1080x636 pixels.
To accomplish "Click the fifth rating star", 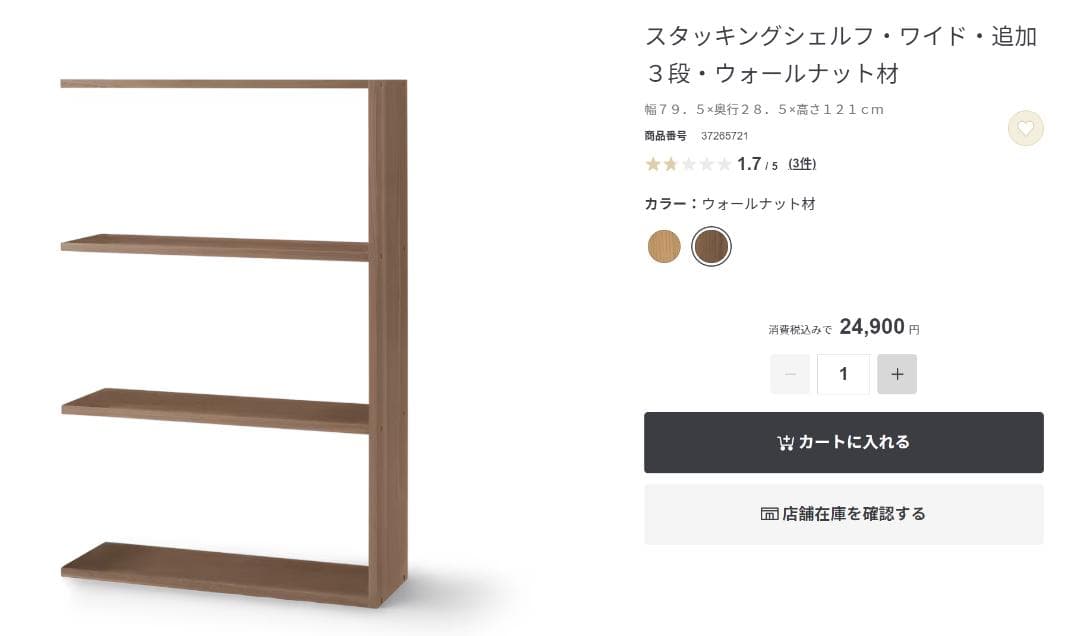I will tap(723, 164).
